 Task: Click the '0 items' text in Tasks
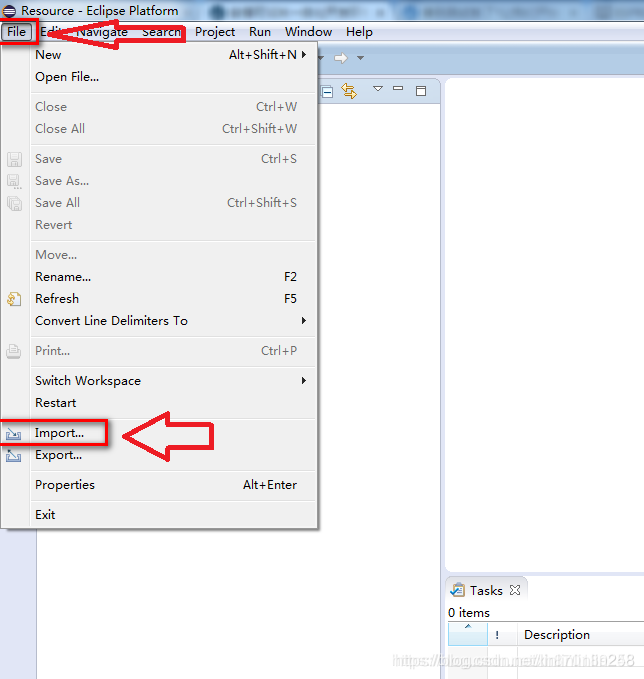tap(469, 613)
